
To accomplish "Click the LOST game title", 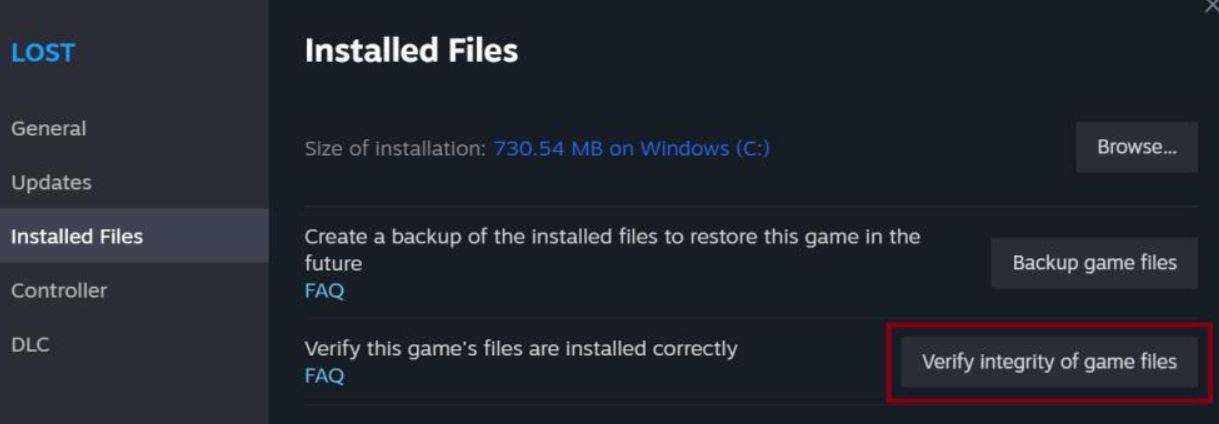I will (x=43, y=53).
